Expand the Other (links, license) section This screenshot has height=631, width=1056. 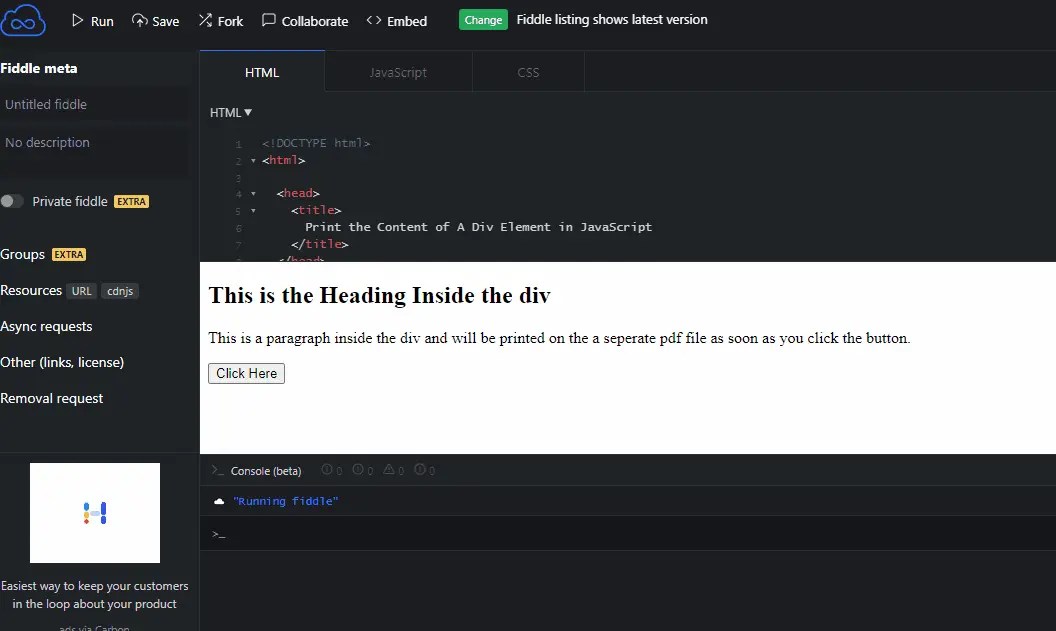coord(60,362)
